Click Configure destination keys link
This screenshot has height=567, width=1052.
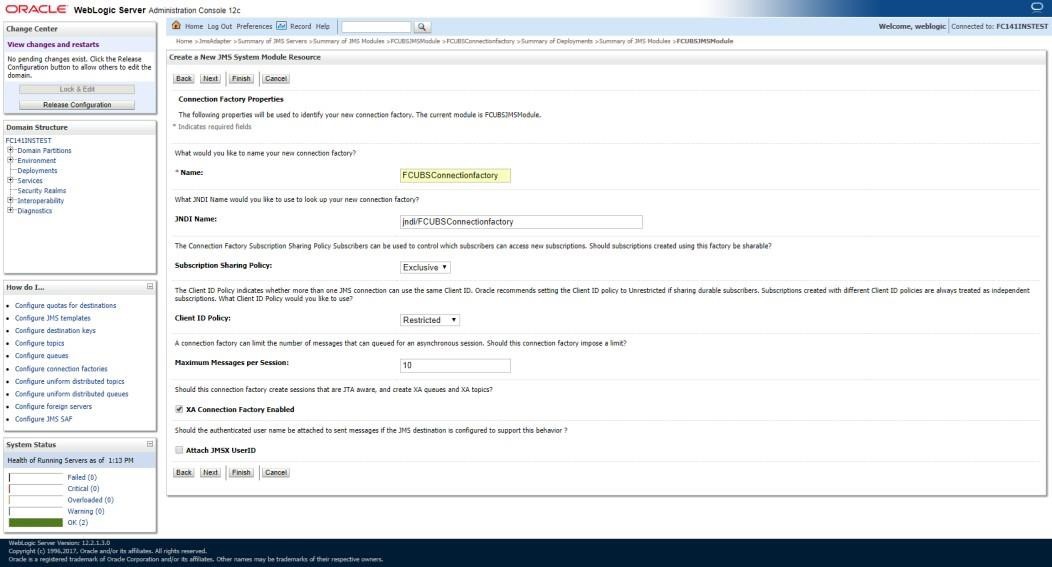[x=55, y=330]
